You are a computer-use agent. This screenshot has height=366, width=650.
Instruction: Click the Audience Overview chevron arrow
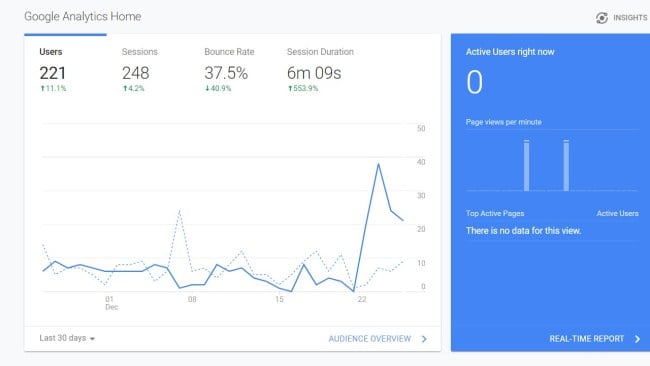pyautogui.click(x=424, y=339)
